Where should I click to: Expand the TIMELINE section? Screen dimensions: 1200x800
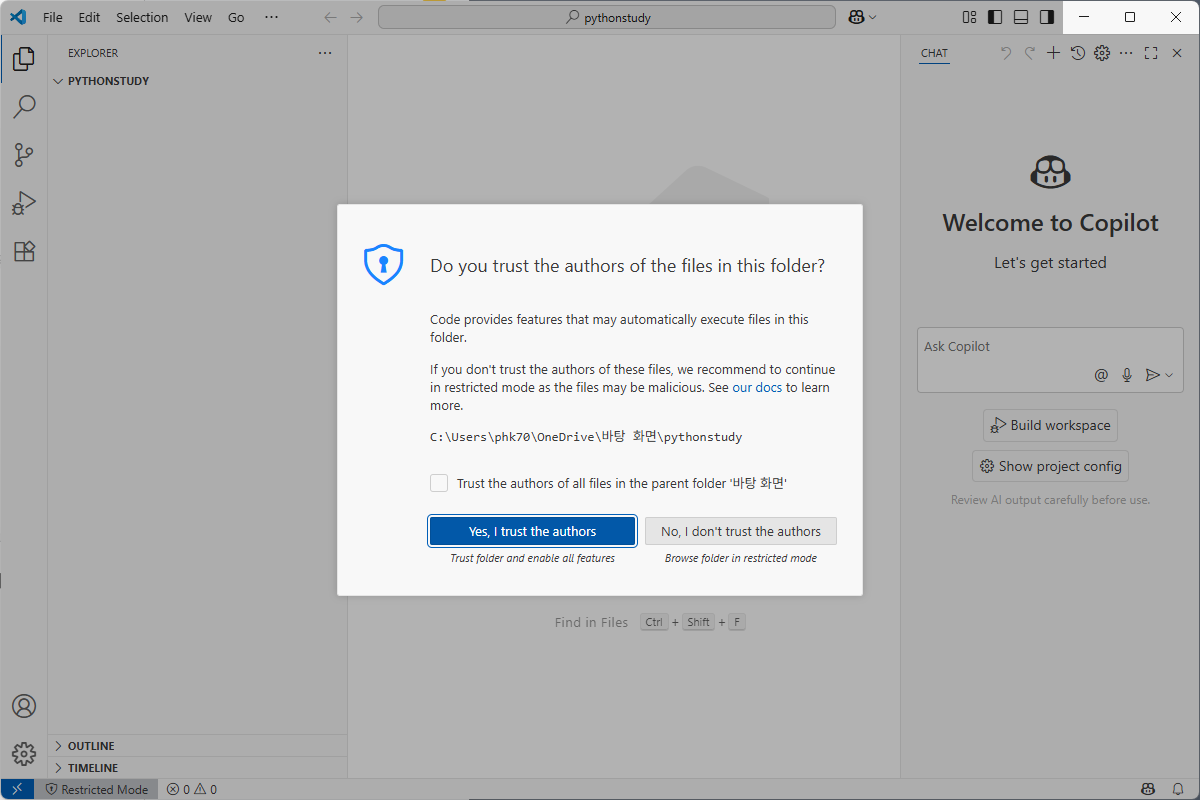(x=197, y=768)
